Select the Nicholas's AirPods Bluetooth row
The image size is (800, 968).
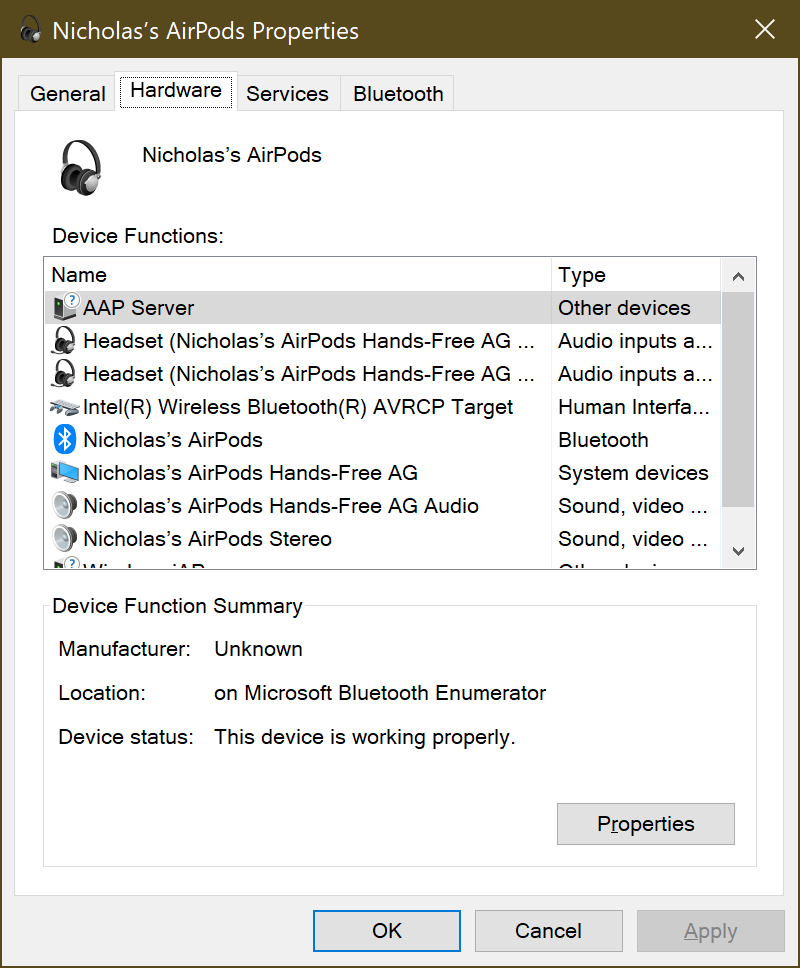[x=382, y=440]
